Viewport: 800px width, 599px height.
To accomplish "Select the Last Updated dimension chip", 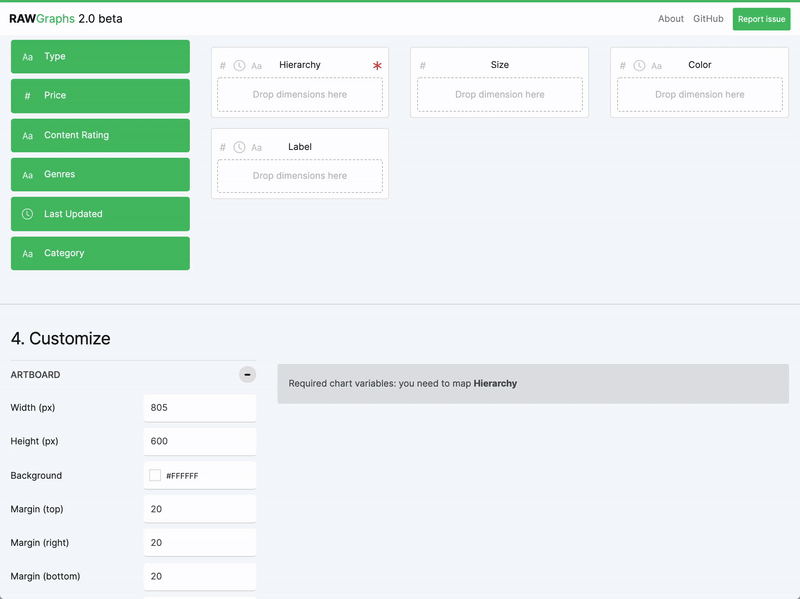I will [x=100, y=214].
